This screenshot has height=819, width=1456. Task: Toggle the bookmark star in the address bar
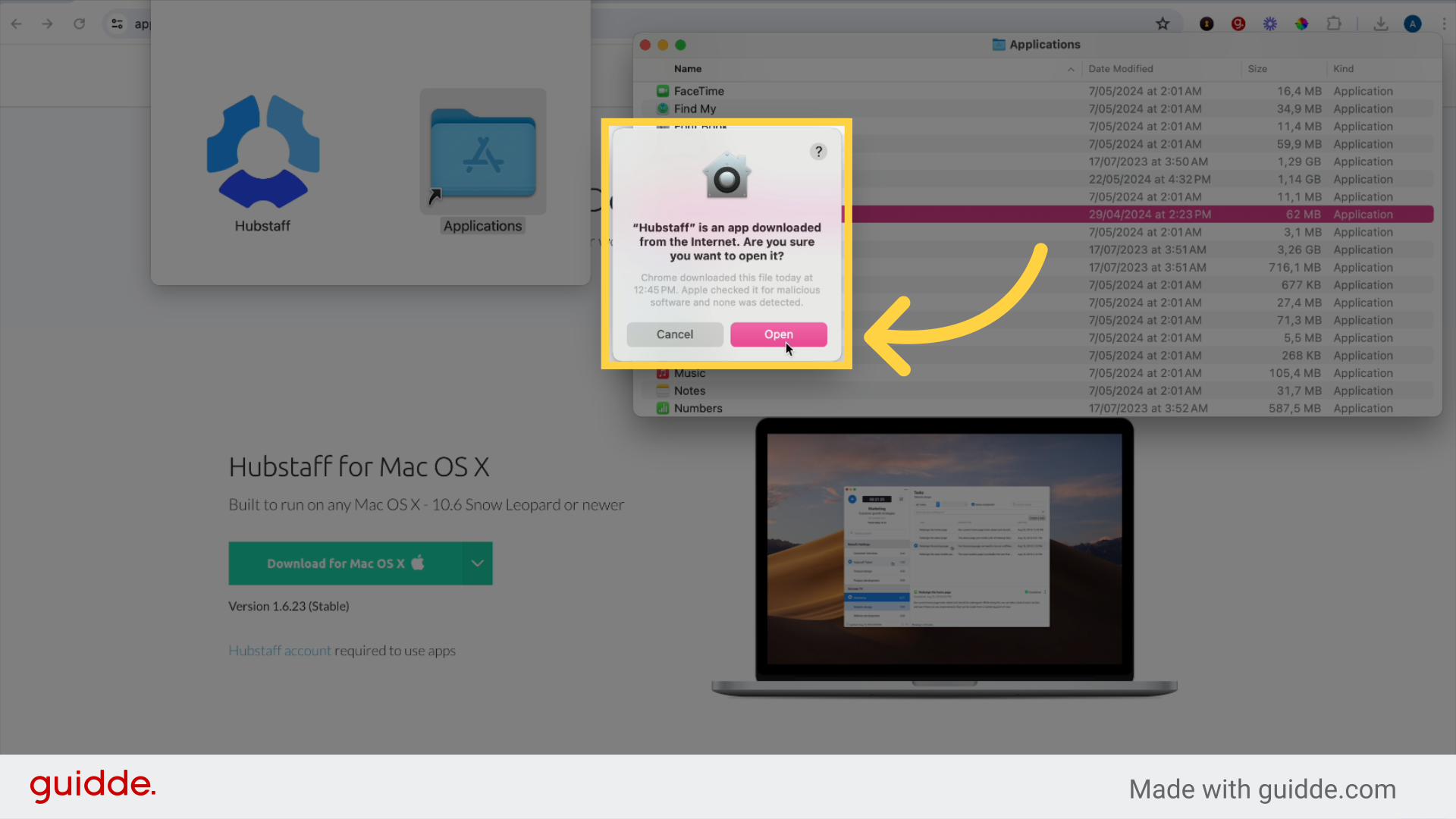(1163, 24)
